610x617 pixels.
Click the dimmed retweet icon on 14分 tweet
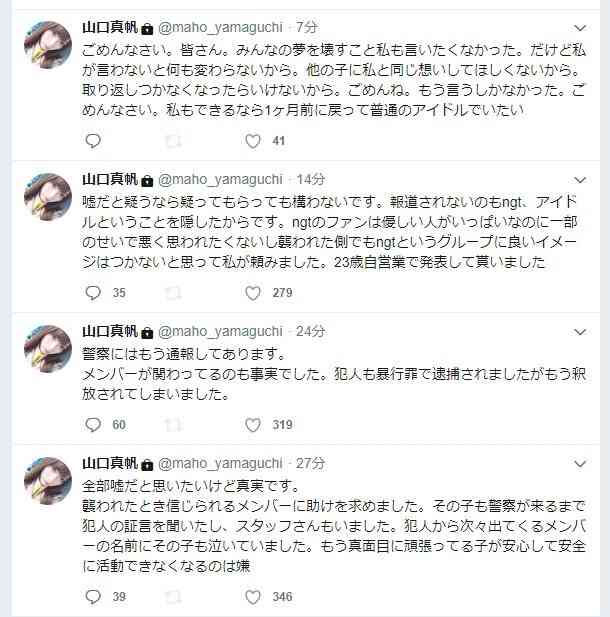173,293
